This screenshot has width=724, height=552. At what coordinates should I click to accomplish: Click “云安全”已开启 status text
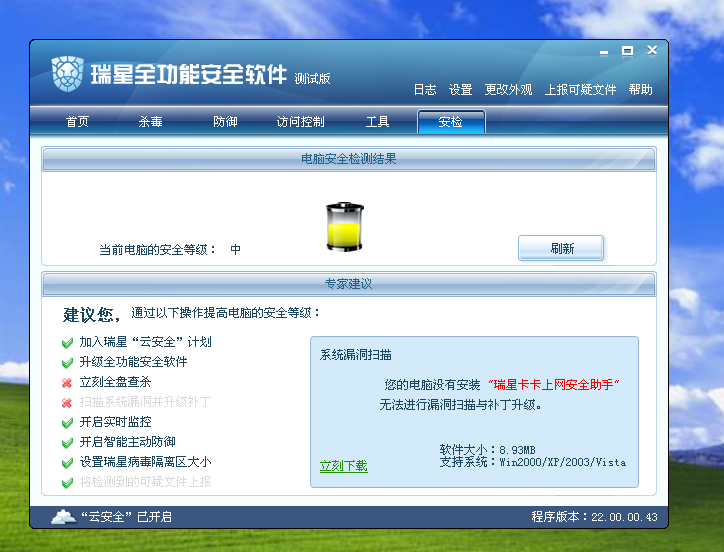[x=126, y=517]
